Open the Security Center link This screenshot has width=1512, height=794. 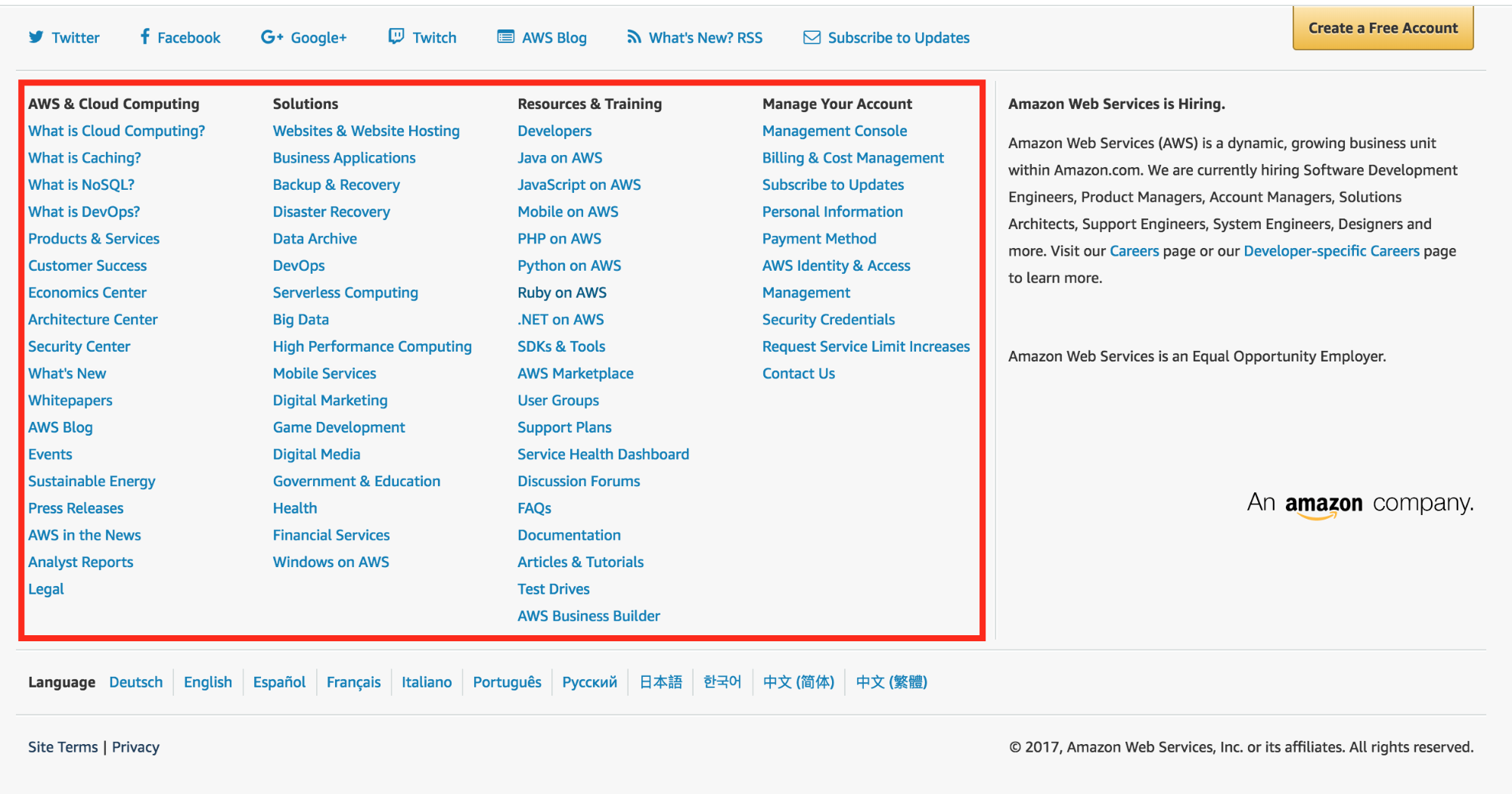tap(79, 346)
